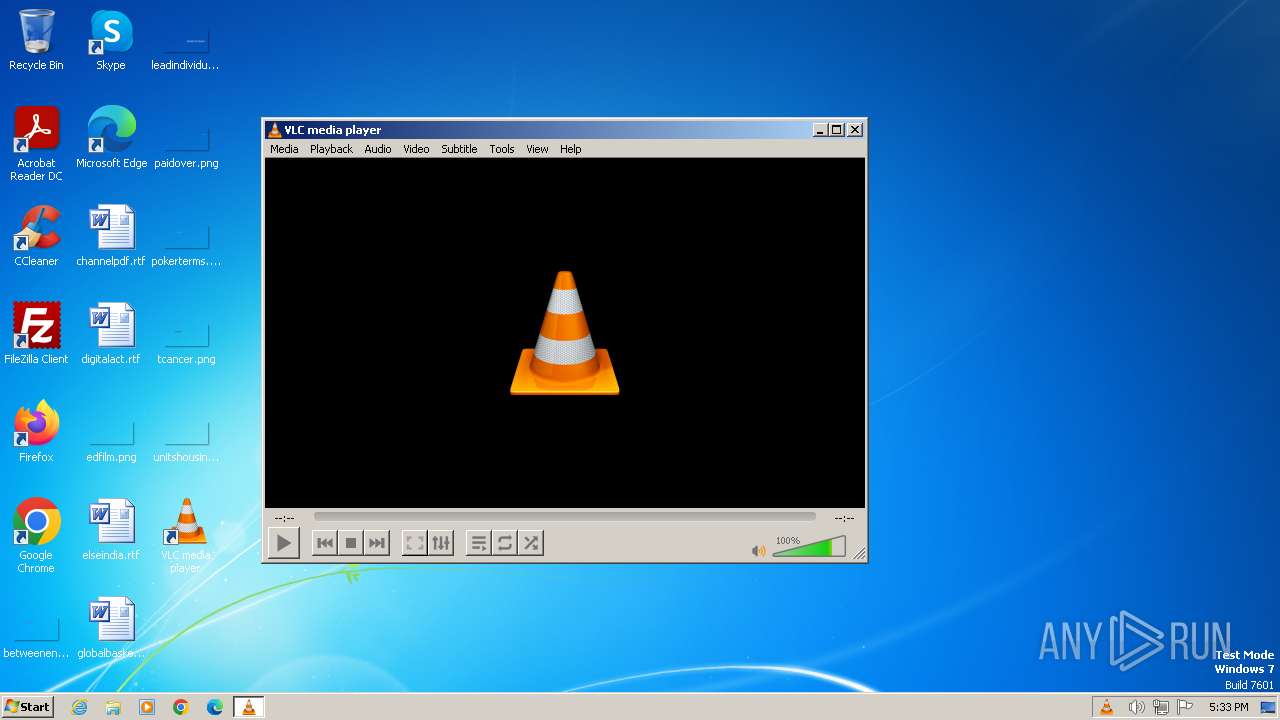Click the Show desktop button
This screenshot has width=1280, height=720.
[1268, 707]
